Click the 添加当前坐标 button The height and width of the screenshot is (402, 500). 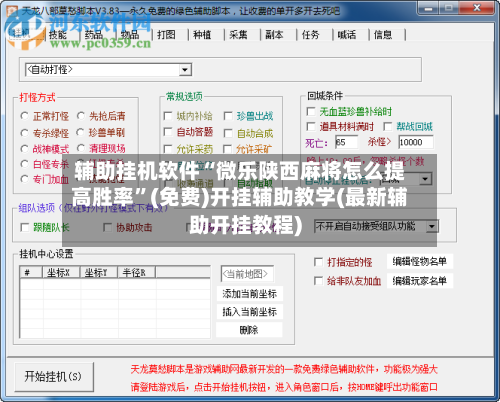250,294
